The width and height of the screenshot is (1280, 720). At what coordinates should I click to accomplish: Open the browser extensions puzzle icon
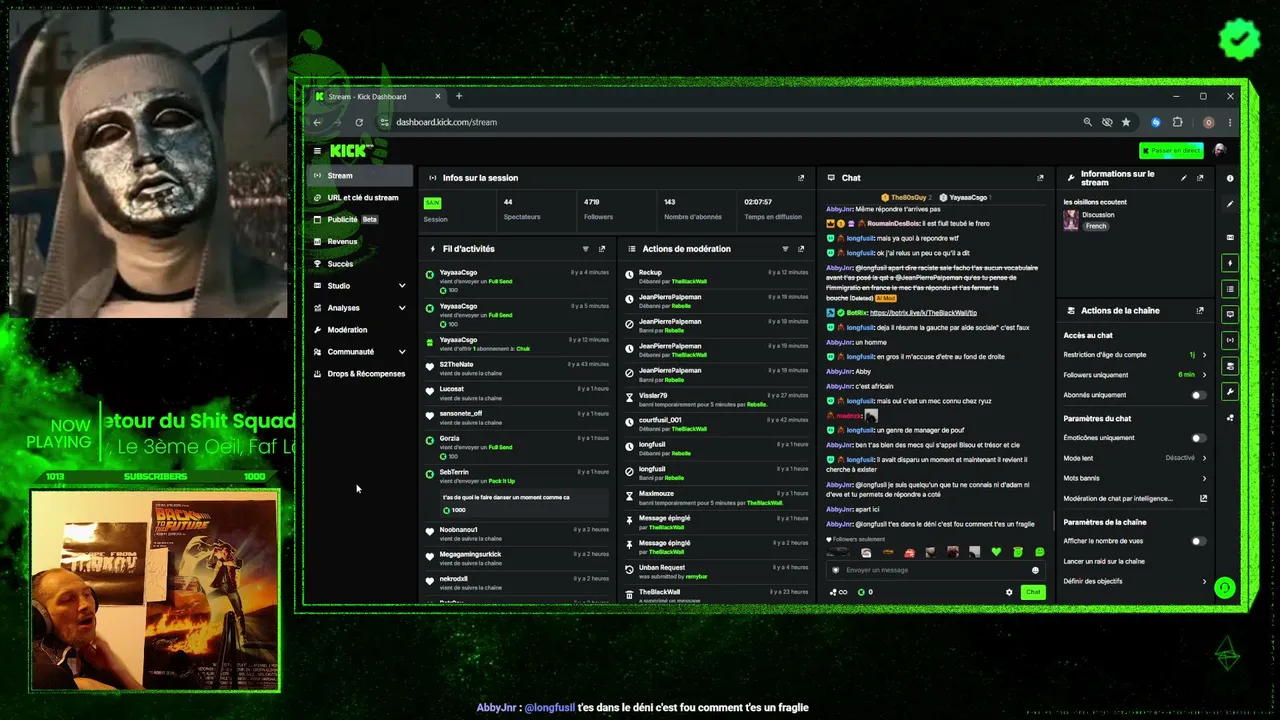[x=1177, y=122]
